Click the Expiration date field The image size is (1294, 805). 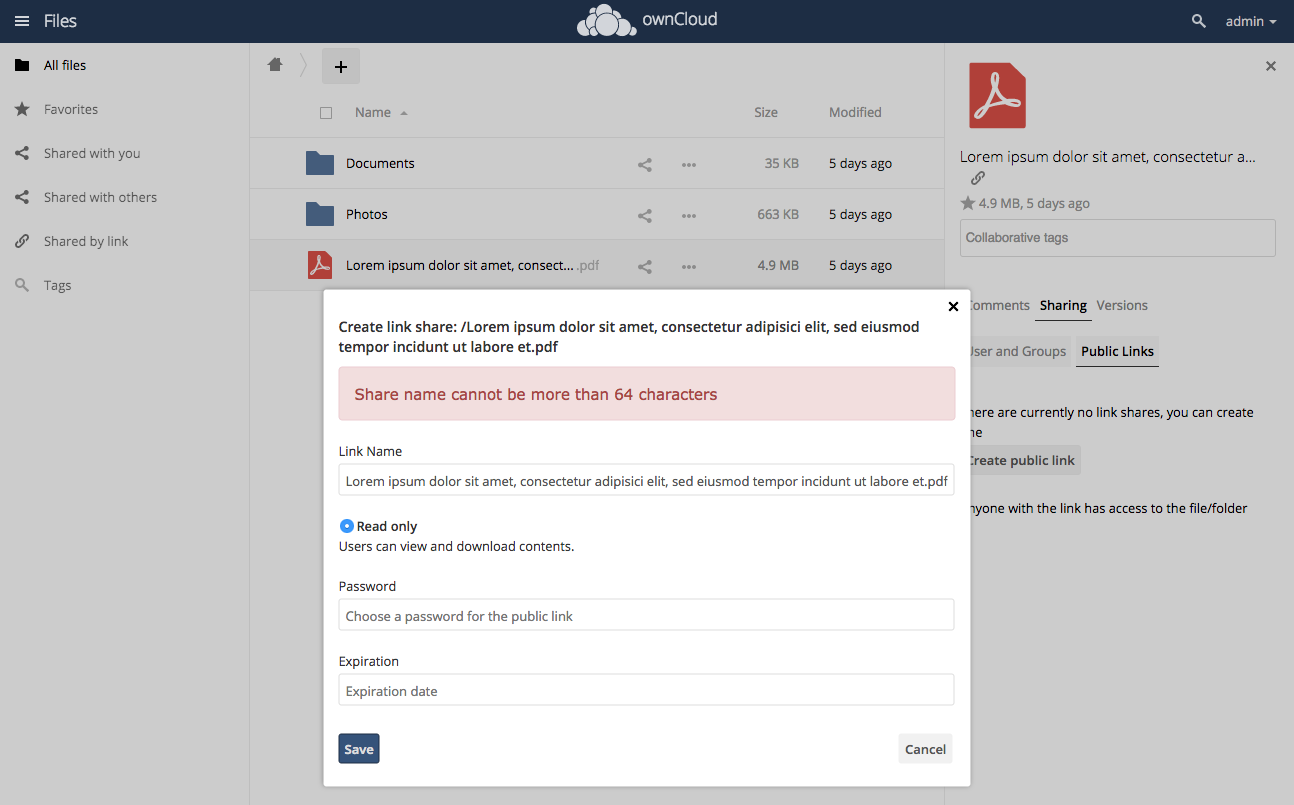click(x=646, y=691)
